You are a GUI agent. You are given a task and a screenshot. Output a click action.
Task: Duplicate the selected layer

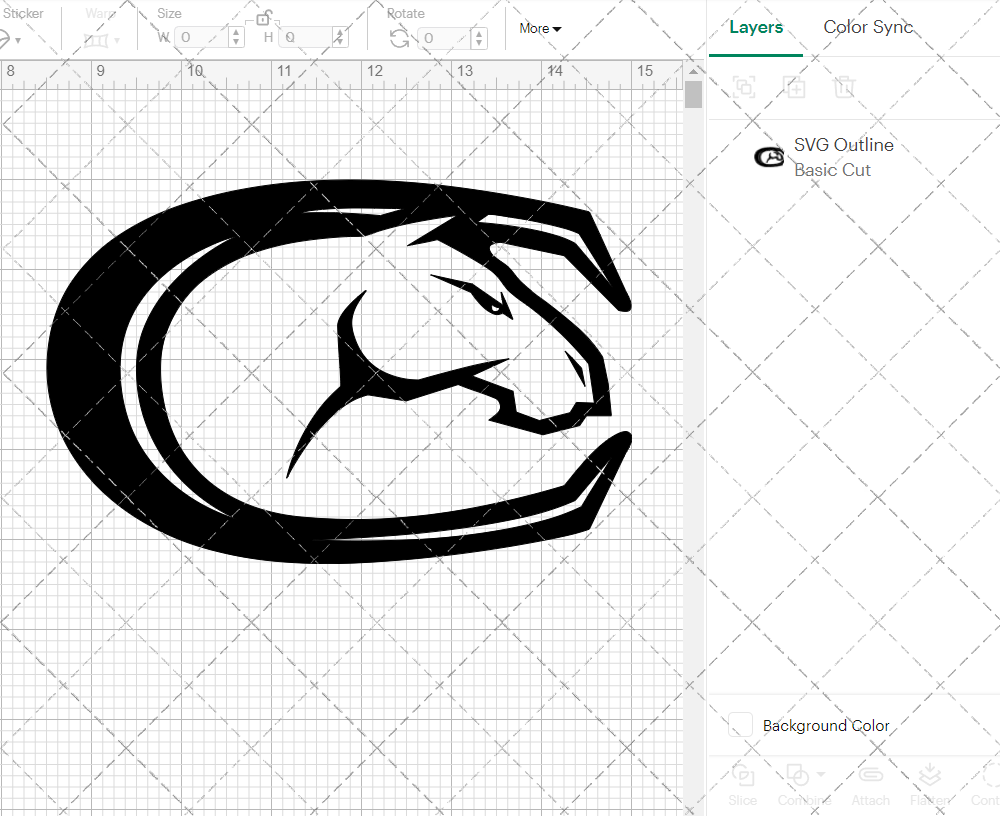795,88
